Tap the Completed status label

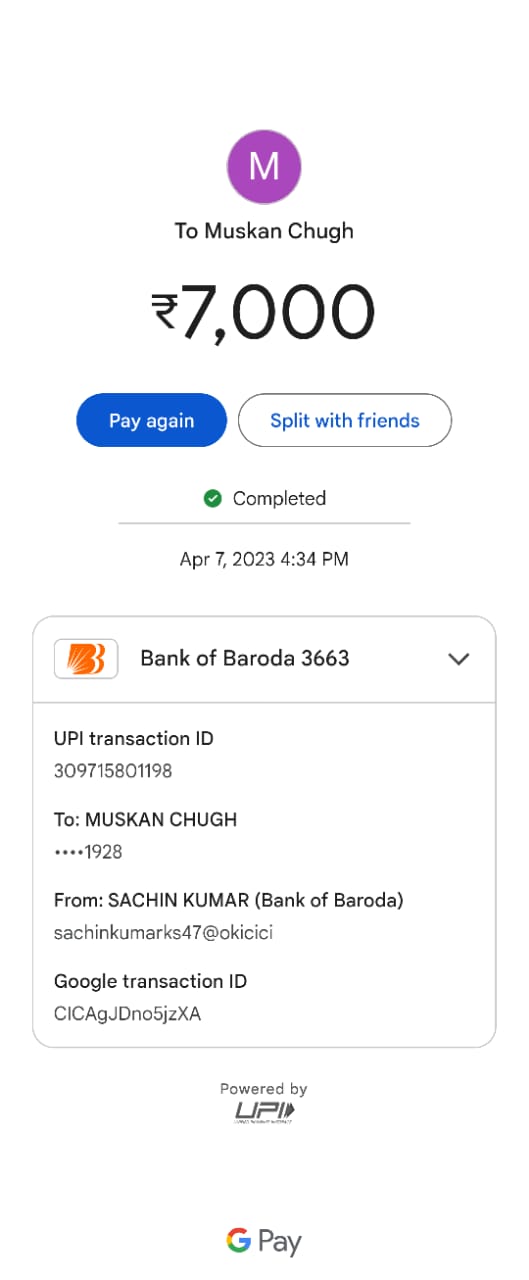(279, 498)
